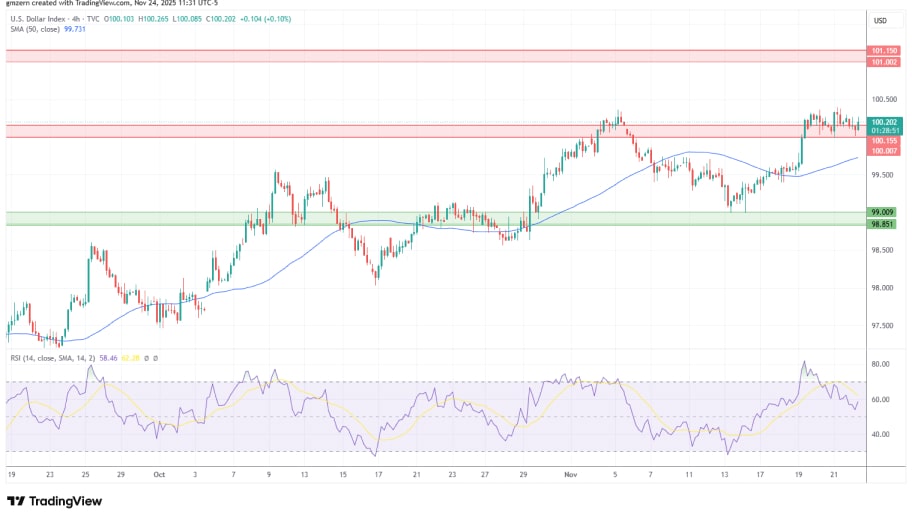Click the 99.009 green support label
912x513 pixels.
pyautogui.click(x=883, y=213)
